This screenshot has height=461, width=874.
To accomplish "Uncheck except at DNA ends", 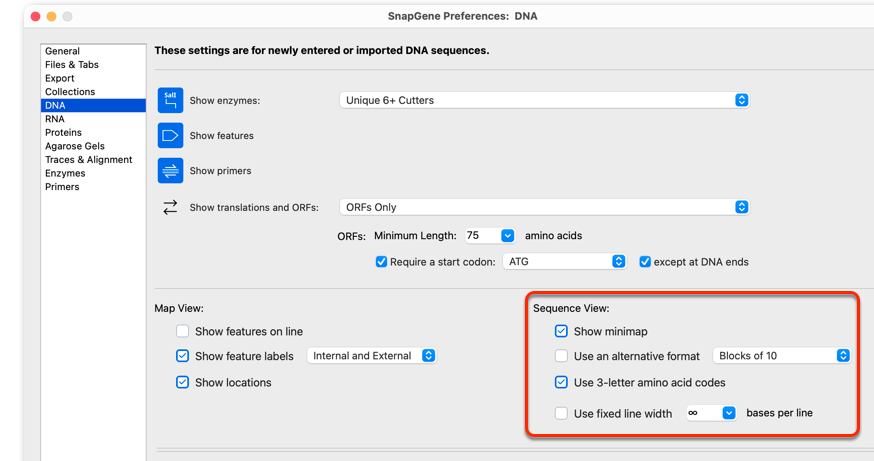I will [x=645, y=261].
